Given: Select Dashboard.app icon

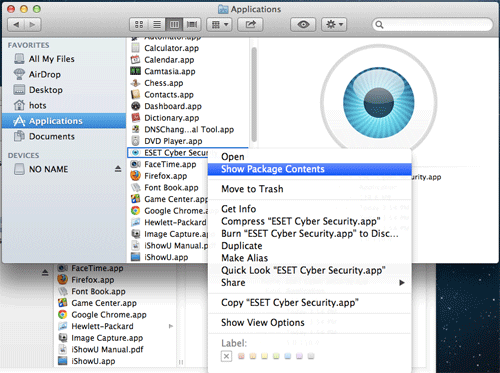Looking at the screenshot, I should (x=135, y=106).
